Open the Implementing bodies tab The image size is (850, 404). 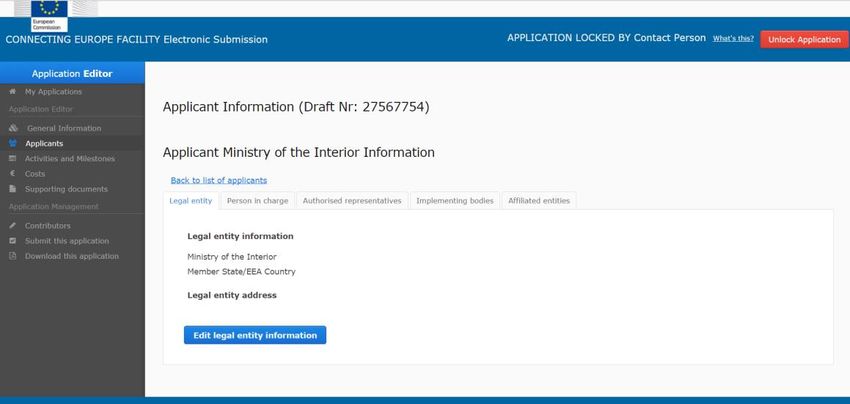pyautogui.click(x=455, y=201)
